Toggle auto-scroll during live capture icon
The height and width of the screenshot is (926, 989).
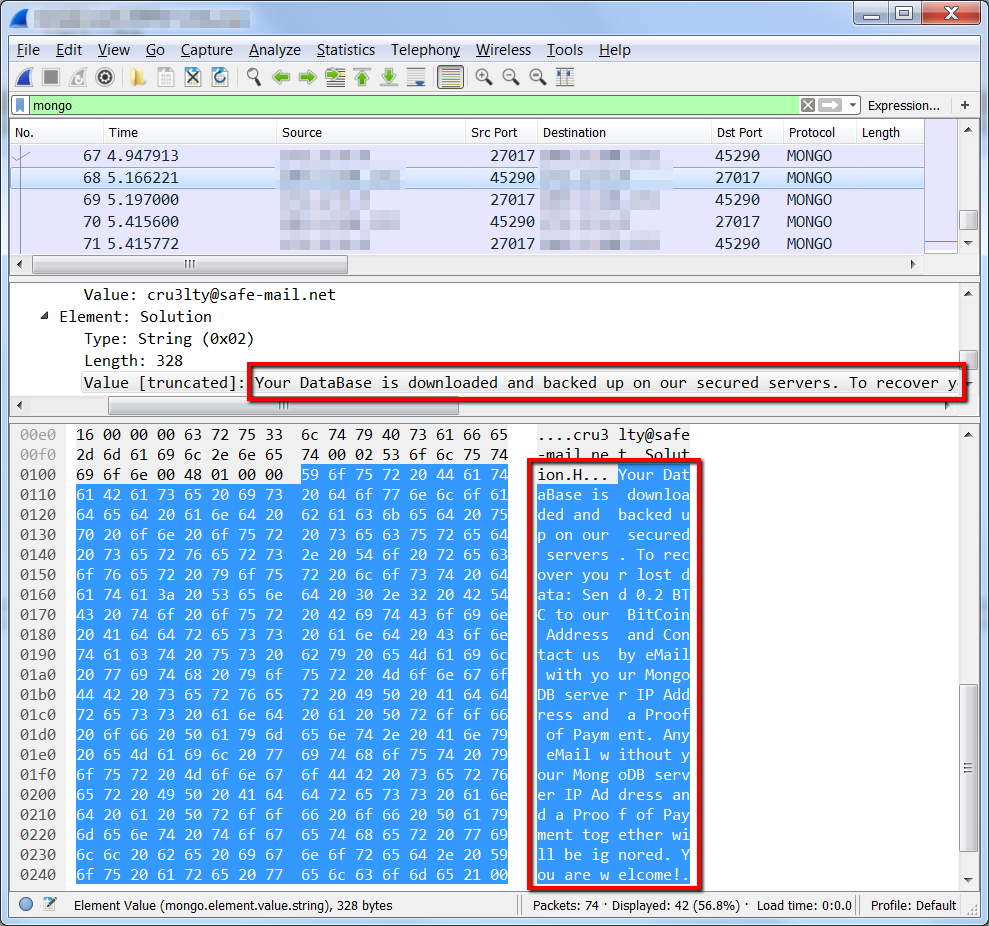(x=416, y=78)
